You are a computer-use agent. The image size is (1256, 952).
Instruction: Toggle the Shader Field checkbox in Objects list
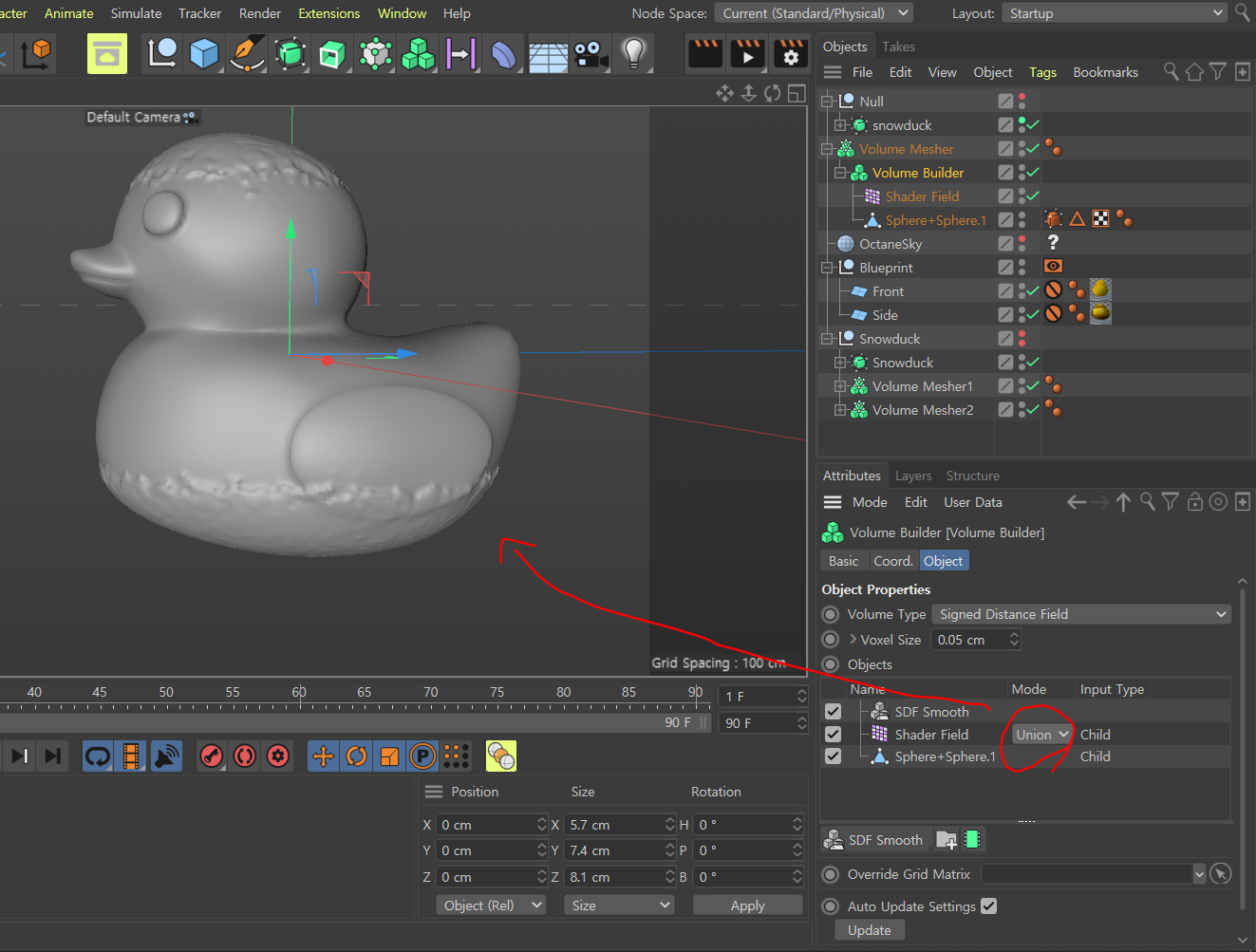(833, 735)
